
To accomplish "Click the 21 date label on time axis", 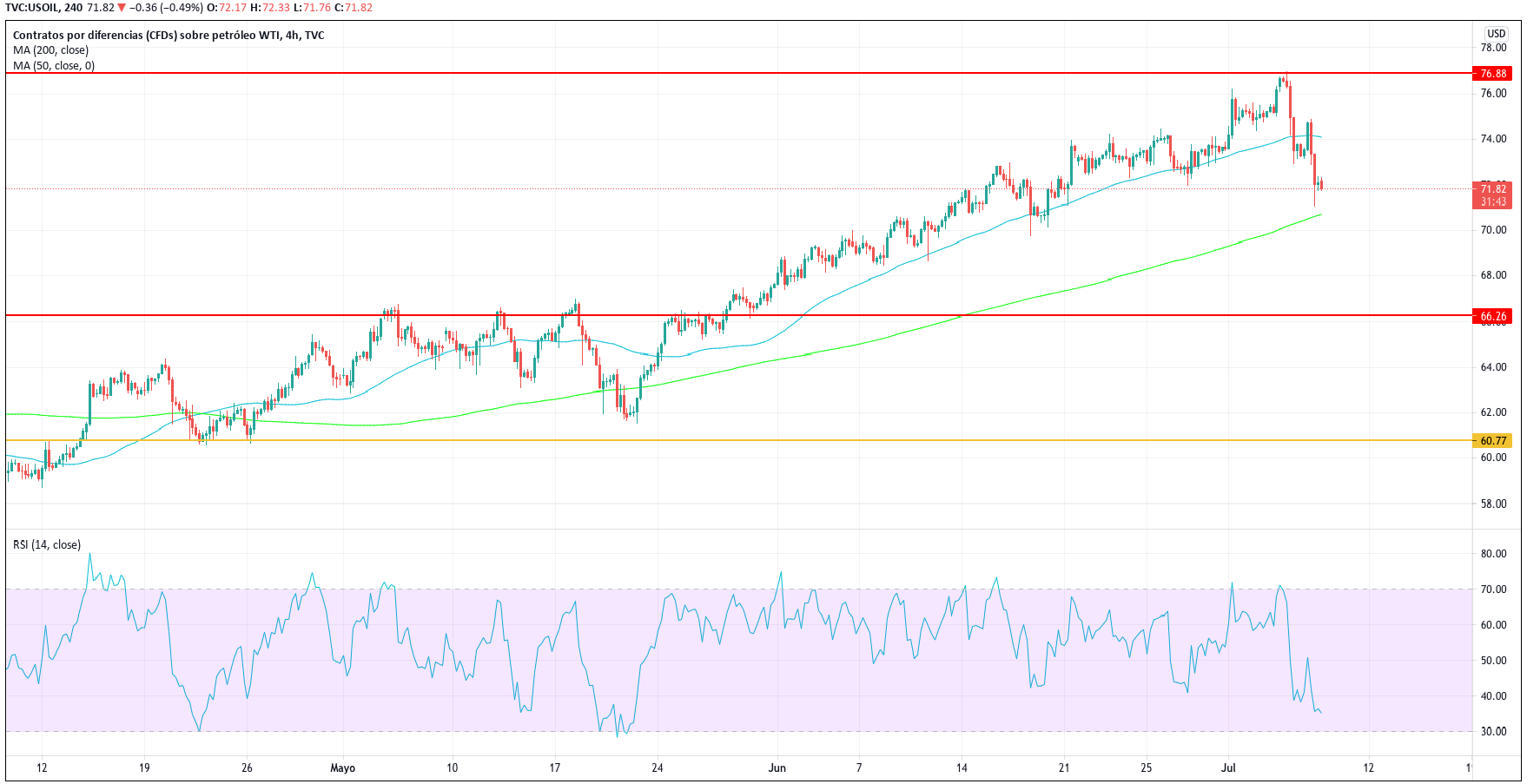I will (x=1064, y=768).
